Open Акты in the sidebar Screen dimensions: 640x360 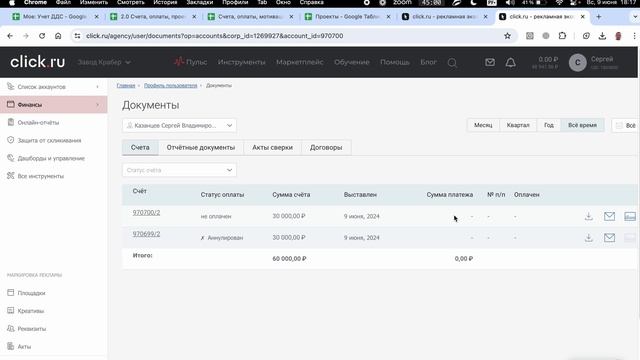coord(24,347)
